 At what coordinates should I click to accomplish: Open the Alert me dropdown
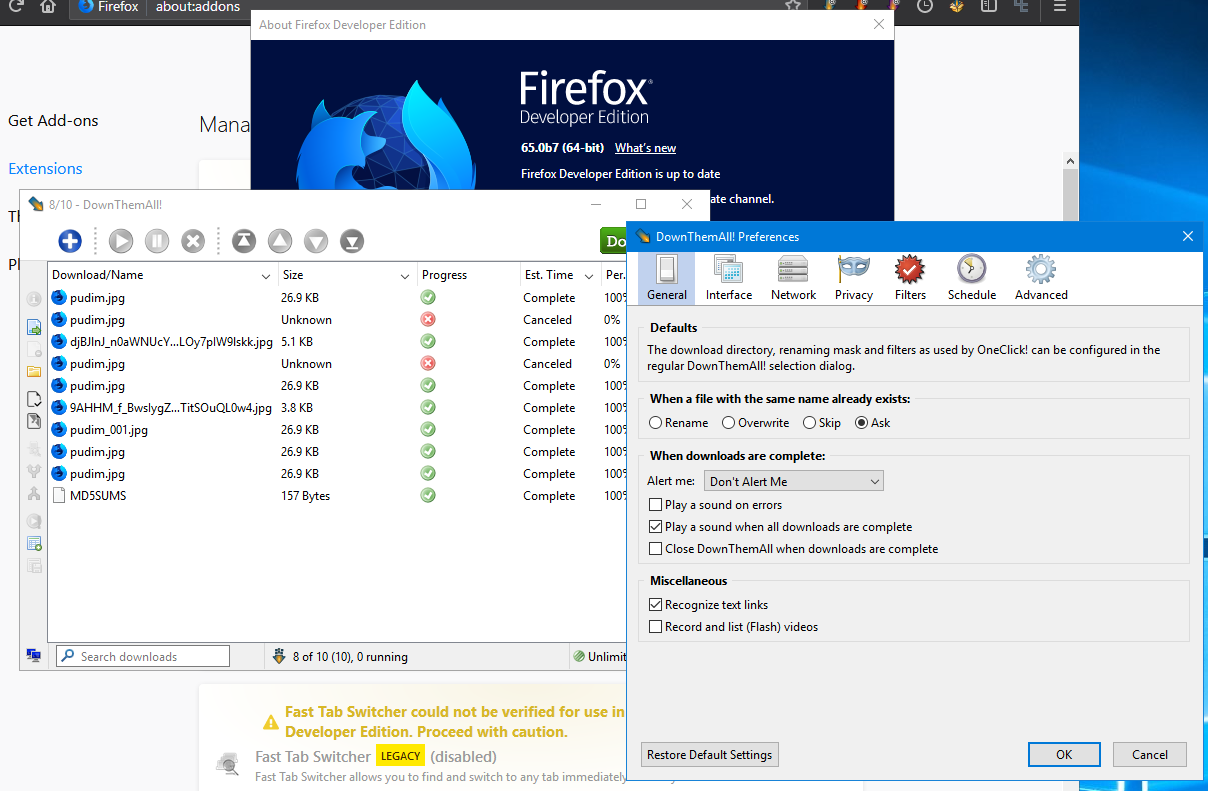(x=794, y=481)
